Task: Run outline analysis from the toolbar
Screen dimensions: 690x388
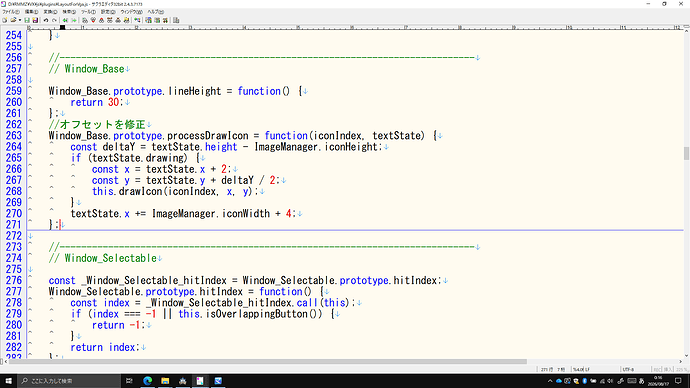Action: (137, 20)
